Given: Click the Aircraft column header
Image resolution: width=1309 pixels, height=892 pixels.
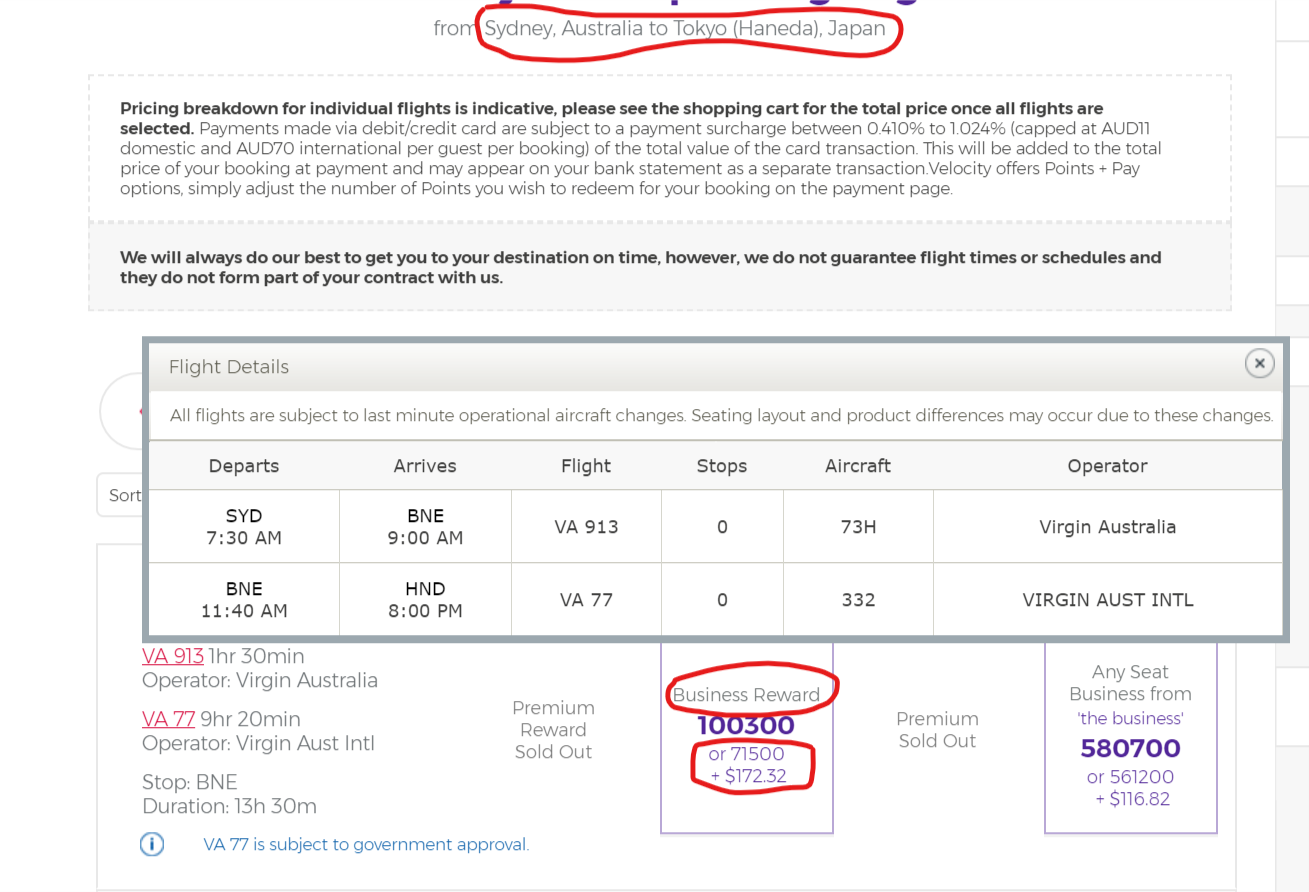Looking at the screenshot, I should tap(858, 466).
